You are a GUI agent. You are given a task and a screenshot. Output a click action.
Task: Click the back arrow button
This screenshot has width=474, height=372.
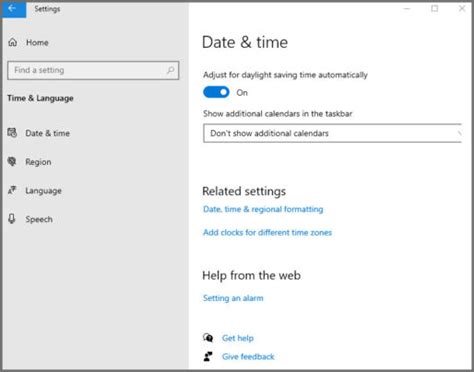click(13, 9)
